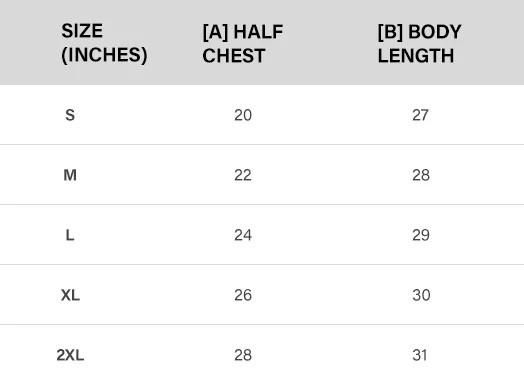Click half chest value 24 for L

click(243, 235)
